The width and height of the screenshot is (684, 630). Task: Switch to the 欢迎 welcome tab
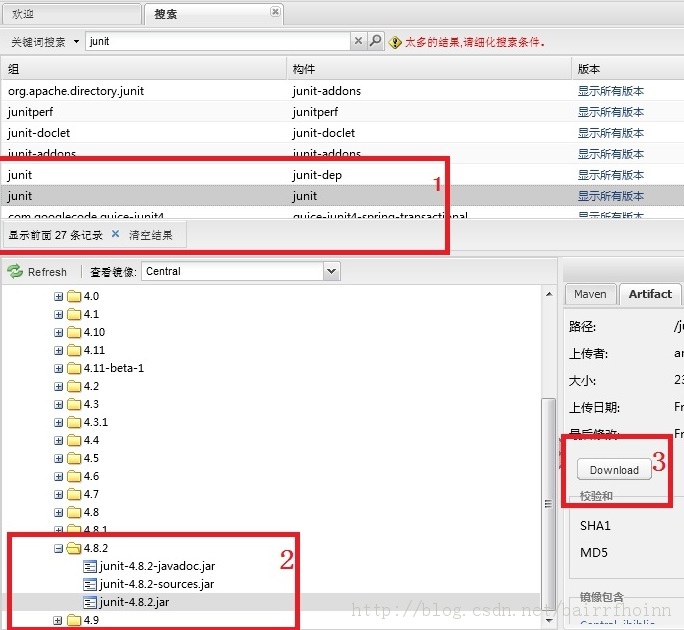click(70, 14)
